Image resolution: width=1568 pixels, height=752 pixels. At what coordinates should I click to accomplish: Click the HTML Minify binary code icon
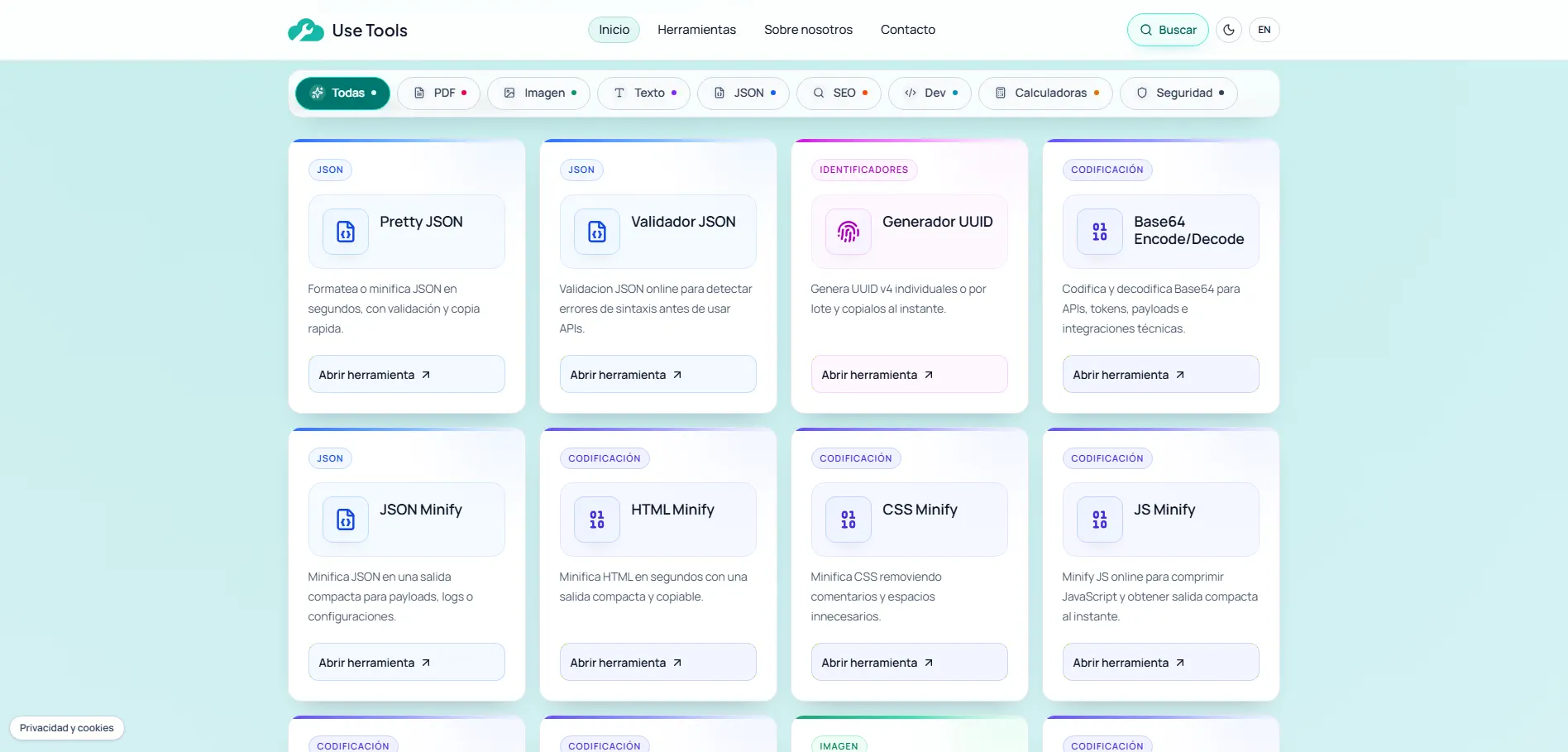click(x=595, y=520)
